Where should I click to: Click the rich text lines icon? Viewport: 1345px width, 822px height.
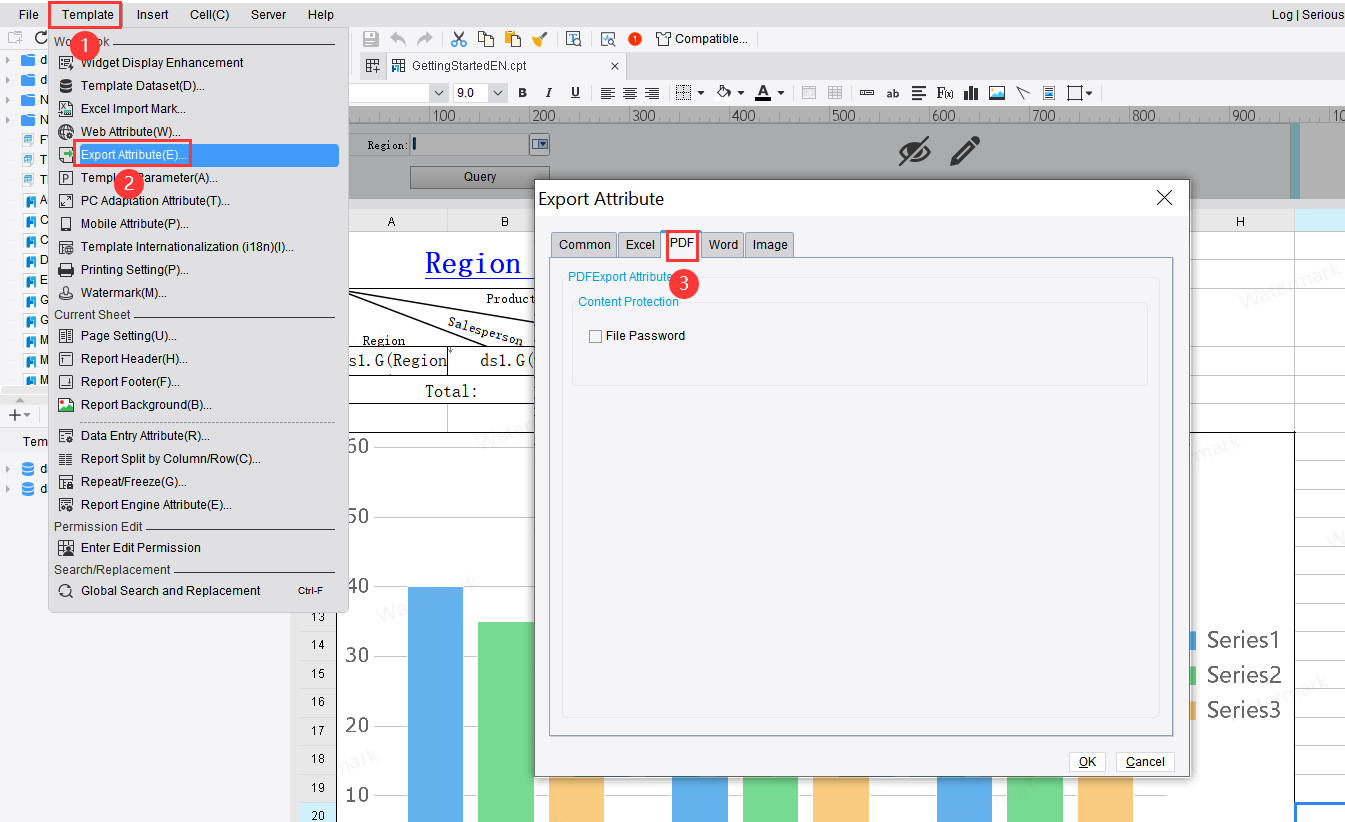click(x=919, y=93)
